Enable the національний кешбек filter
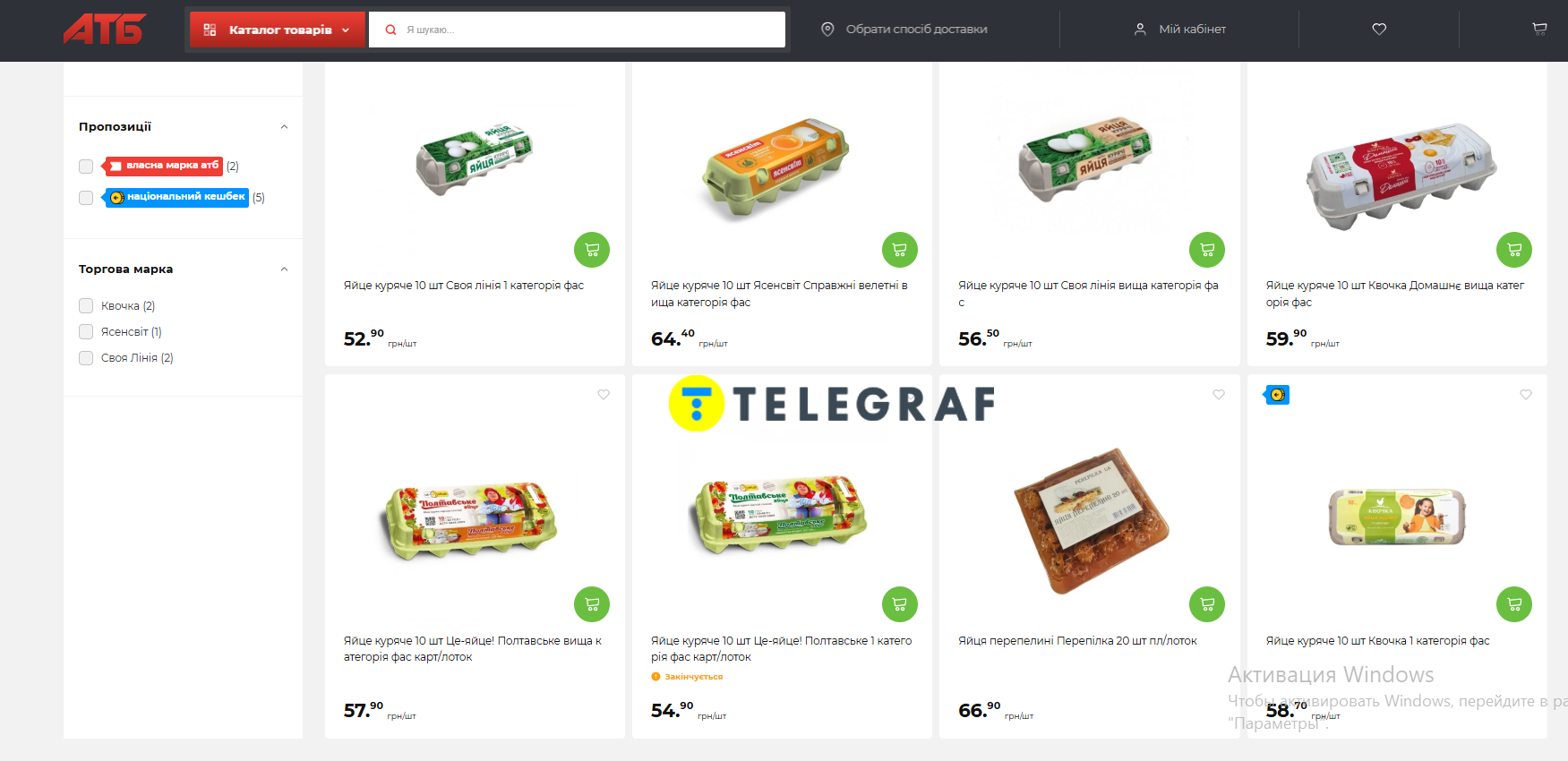Viewport: 1568px width, 761px height. [86, 198]
